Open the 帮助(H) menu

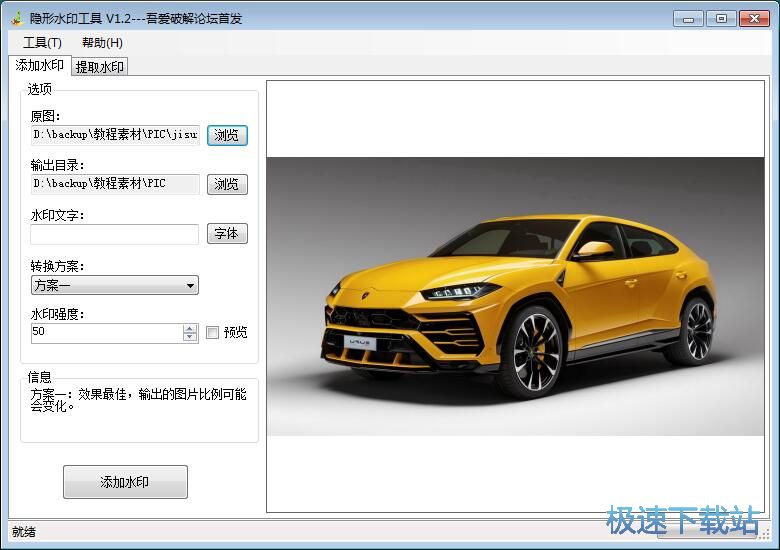102,43
